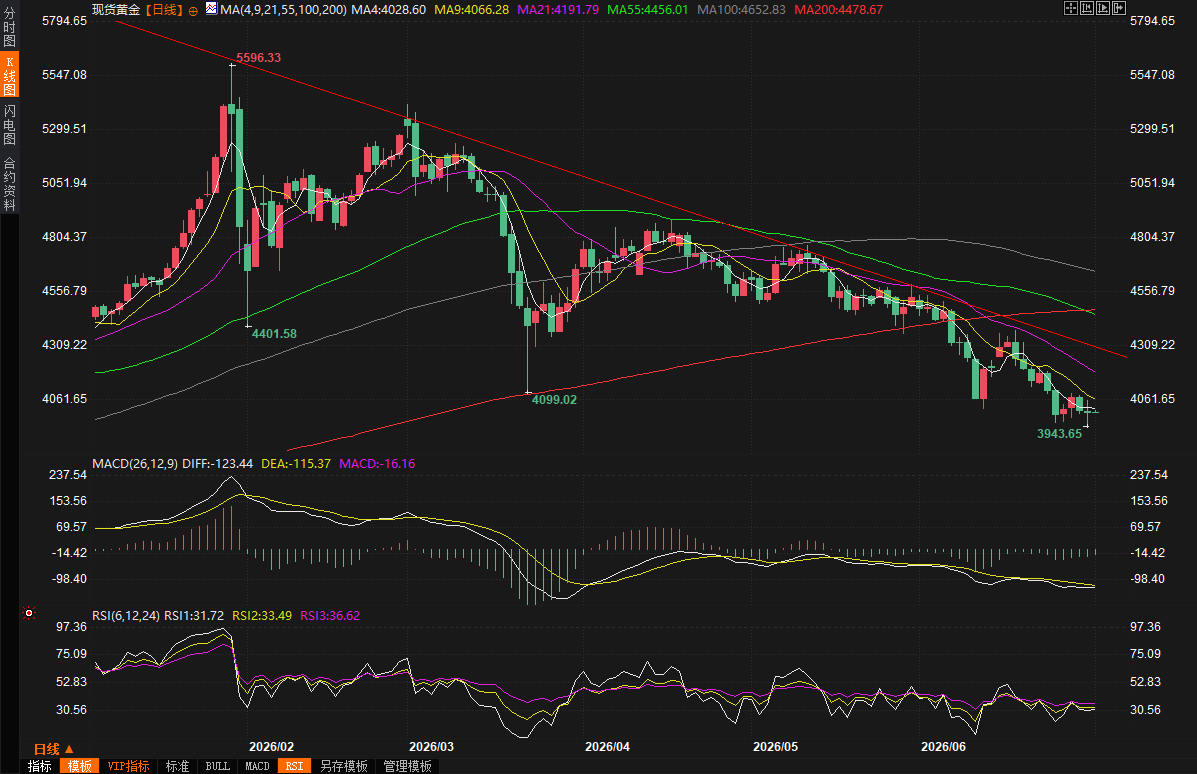
Task: Click the chart playback axis icon
Action: 1103,8
